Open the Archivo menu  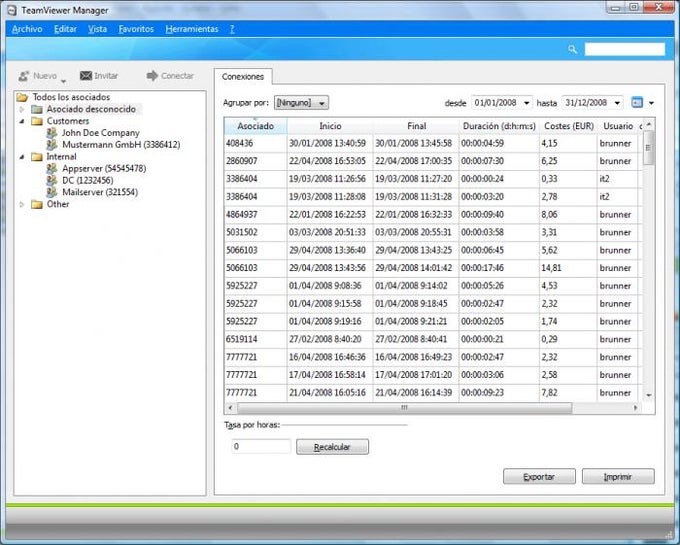pos(27,29)
